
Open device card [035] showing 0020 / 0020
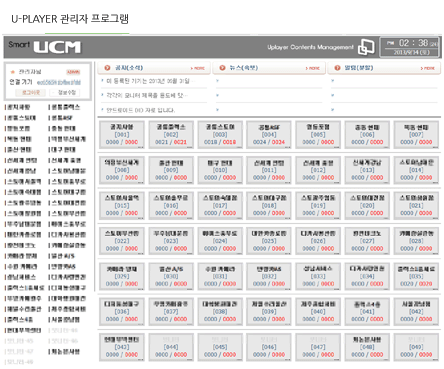click(x=416, y=276)
